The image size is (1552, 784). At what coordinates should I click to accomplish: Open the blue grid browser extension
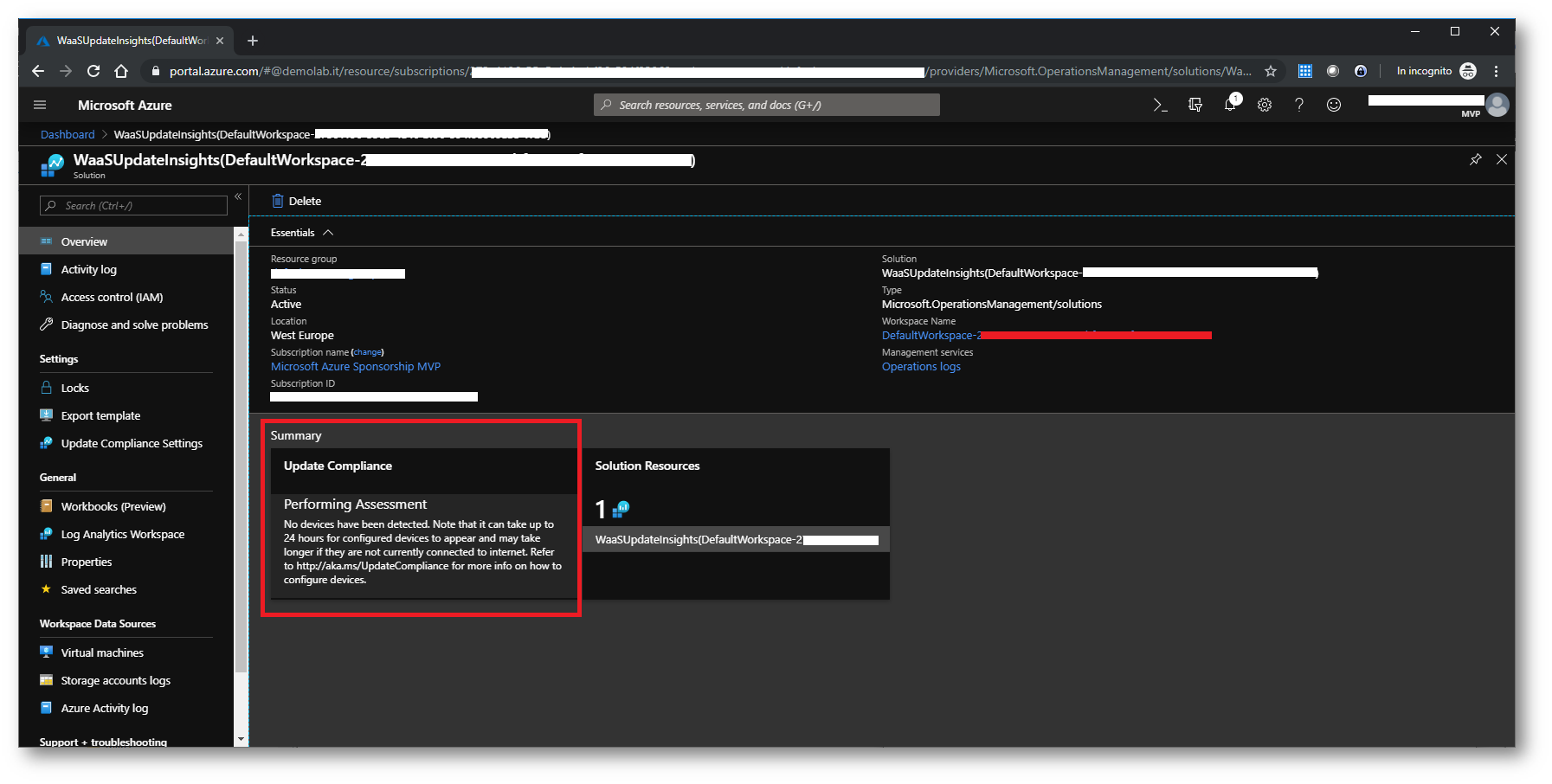point(1305,71)
